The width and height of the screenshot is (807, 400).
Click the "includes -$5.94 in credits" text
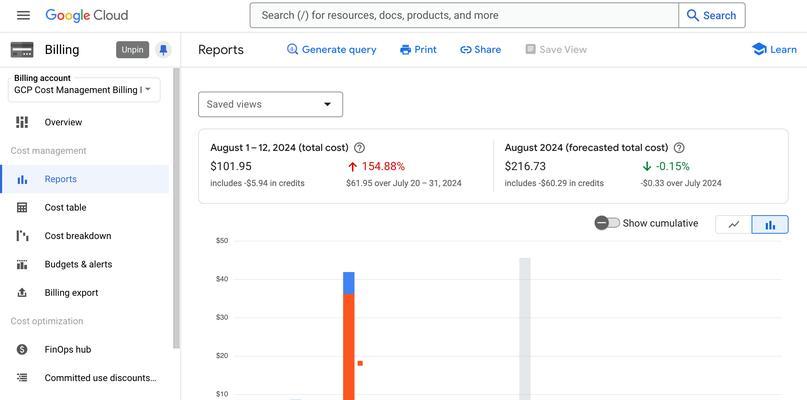257,183
